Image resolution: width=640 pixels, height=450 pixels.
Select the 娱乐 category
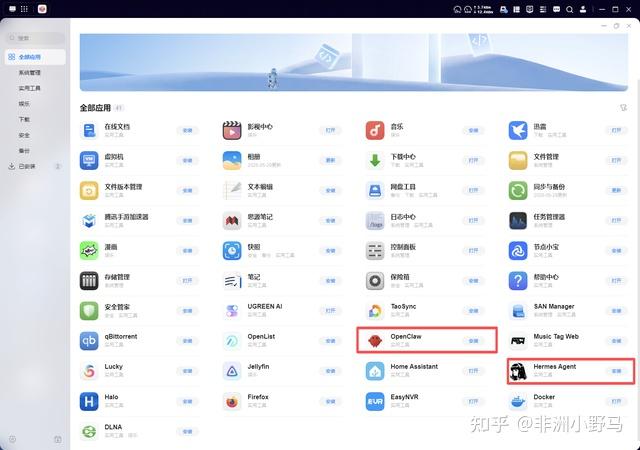[x=24, y=104]
